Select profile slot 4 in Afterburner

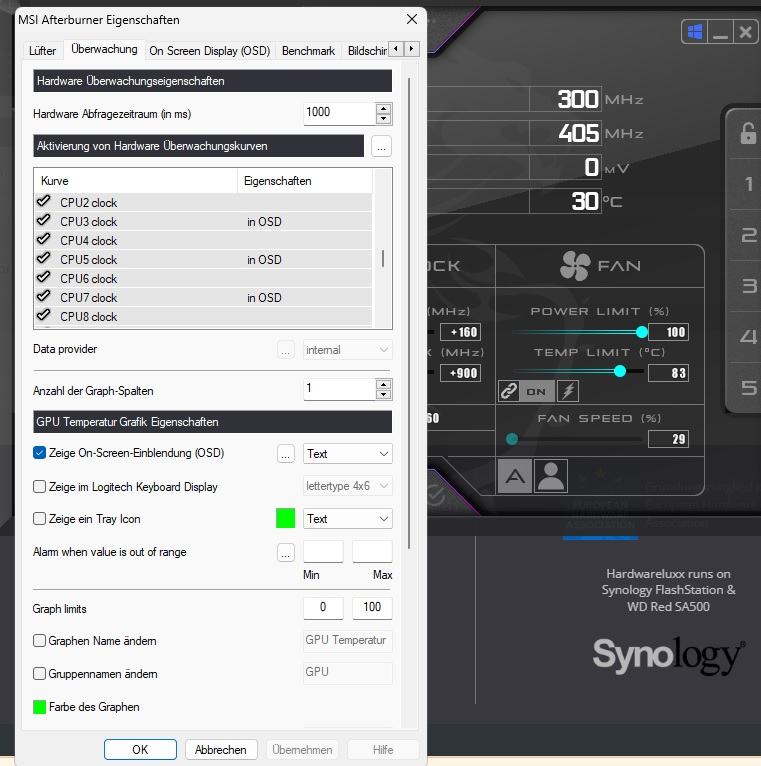747,337
